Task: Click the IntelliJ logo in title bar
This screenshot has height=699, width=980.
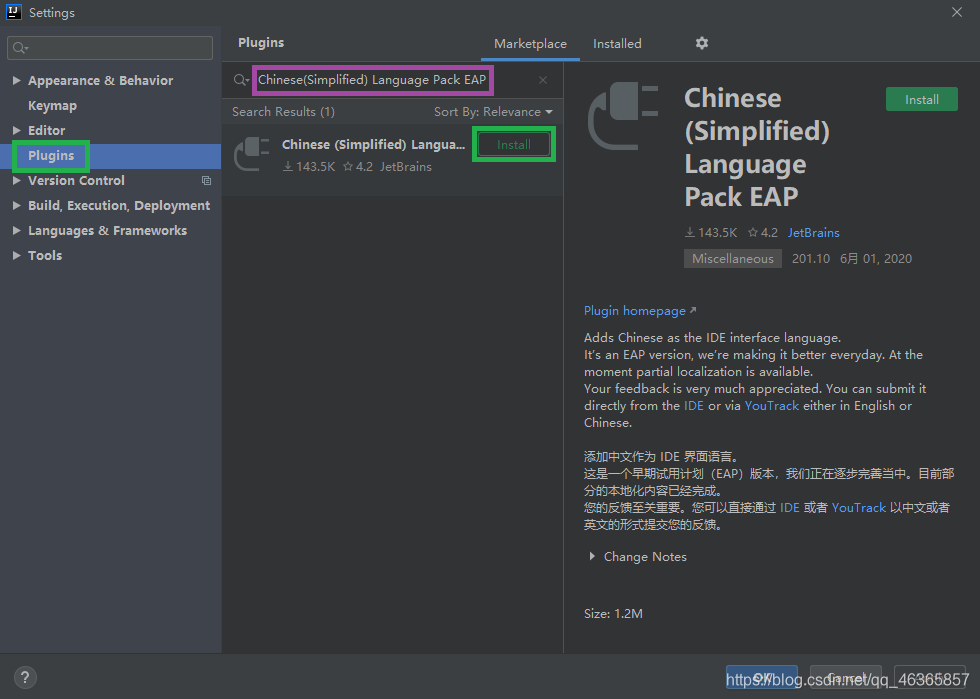Action: pos(13,12)
